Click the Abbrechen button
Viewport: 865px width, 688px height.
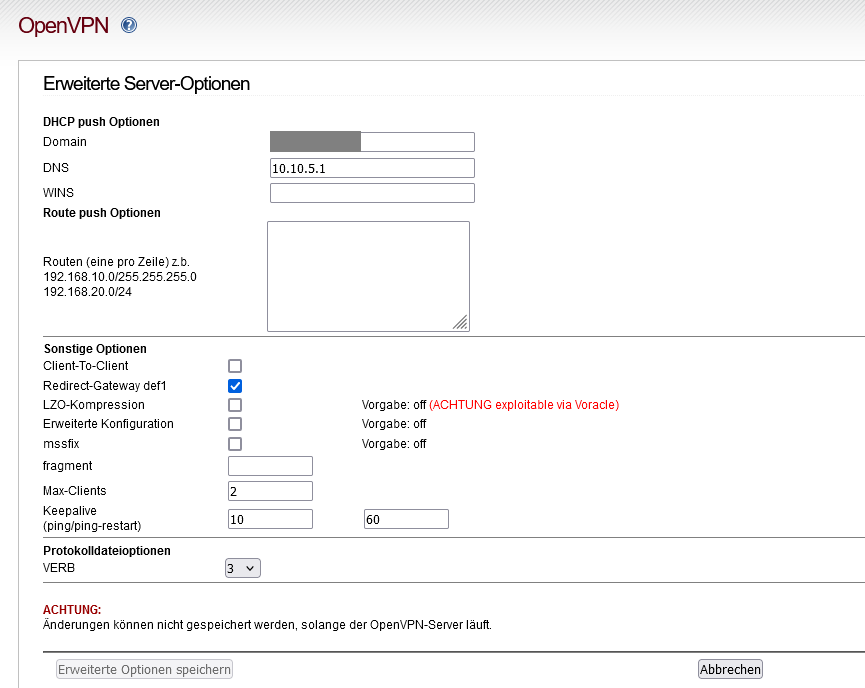click(730, 669)
